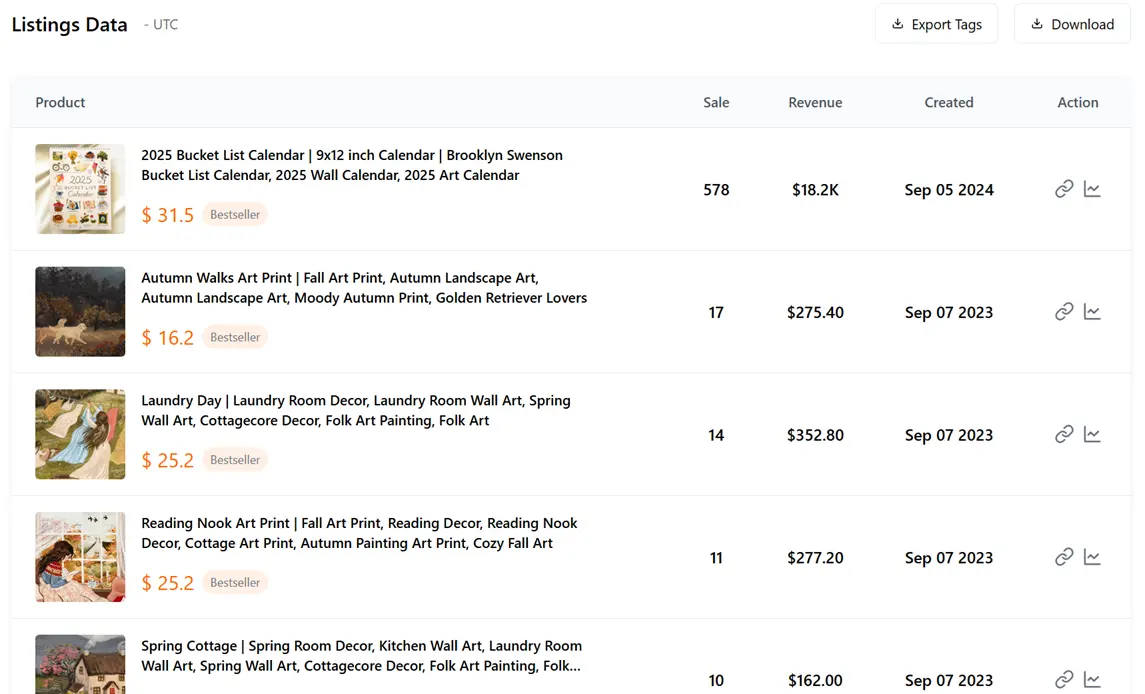Viewport: 1145px width, 694px height.
Task: Click Bestseller badge on Laundry Day
Action: pos(235,460)
